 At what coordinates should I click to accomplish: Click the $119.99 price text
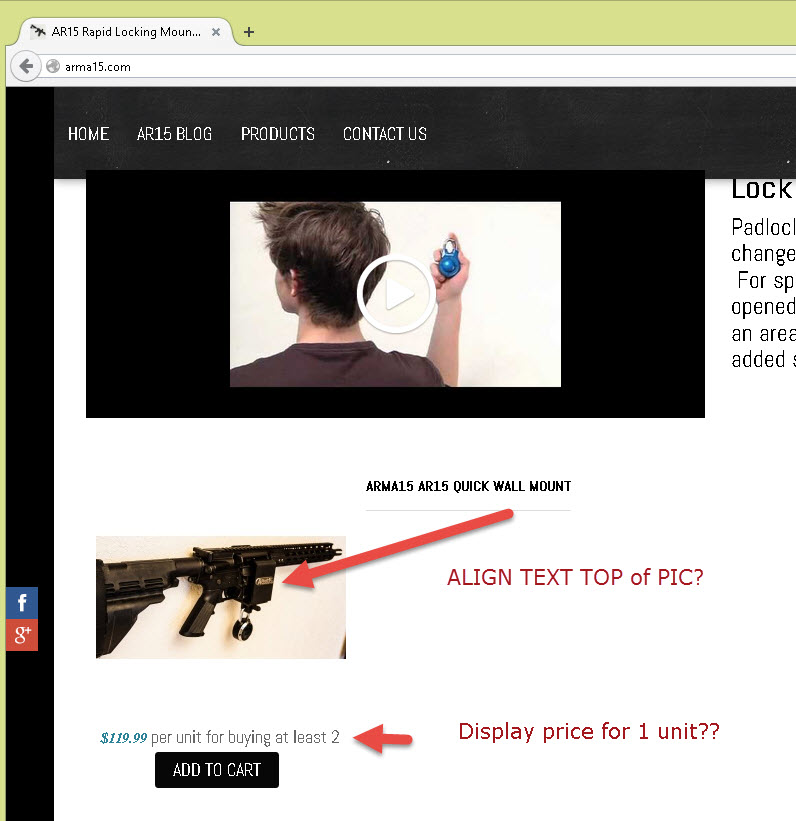click(124, 738)
